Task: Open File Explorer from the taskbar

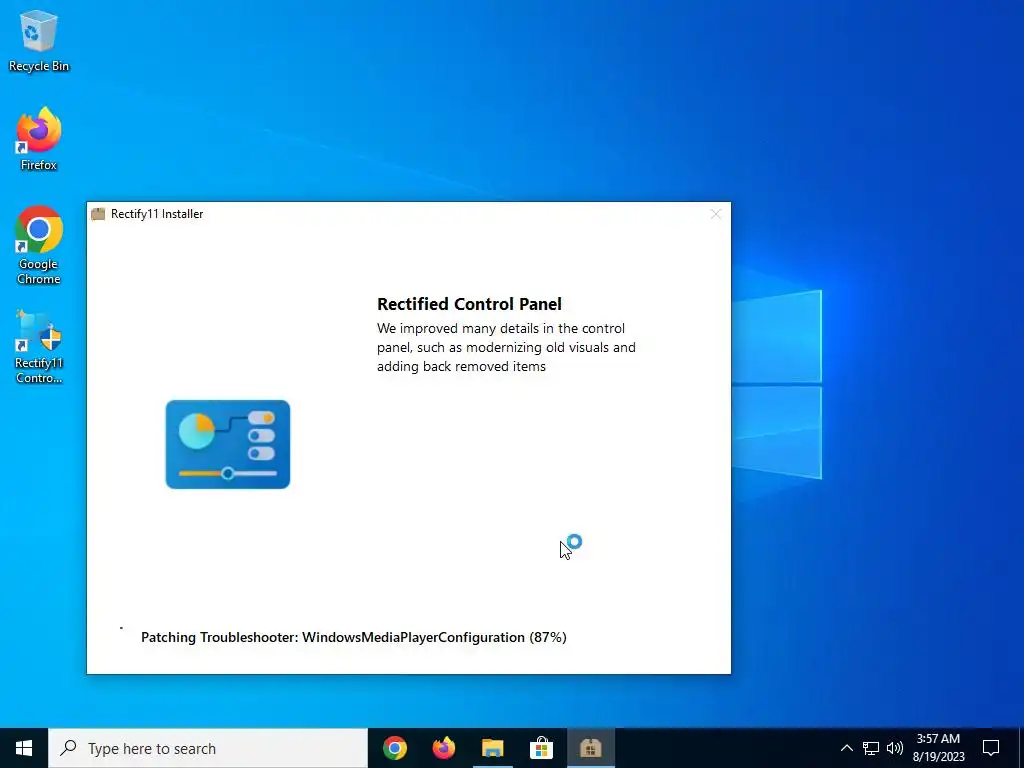Action: pos(493,748)
